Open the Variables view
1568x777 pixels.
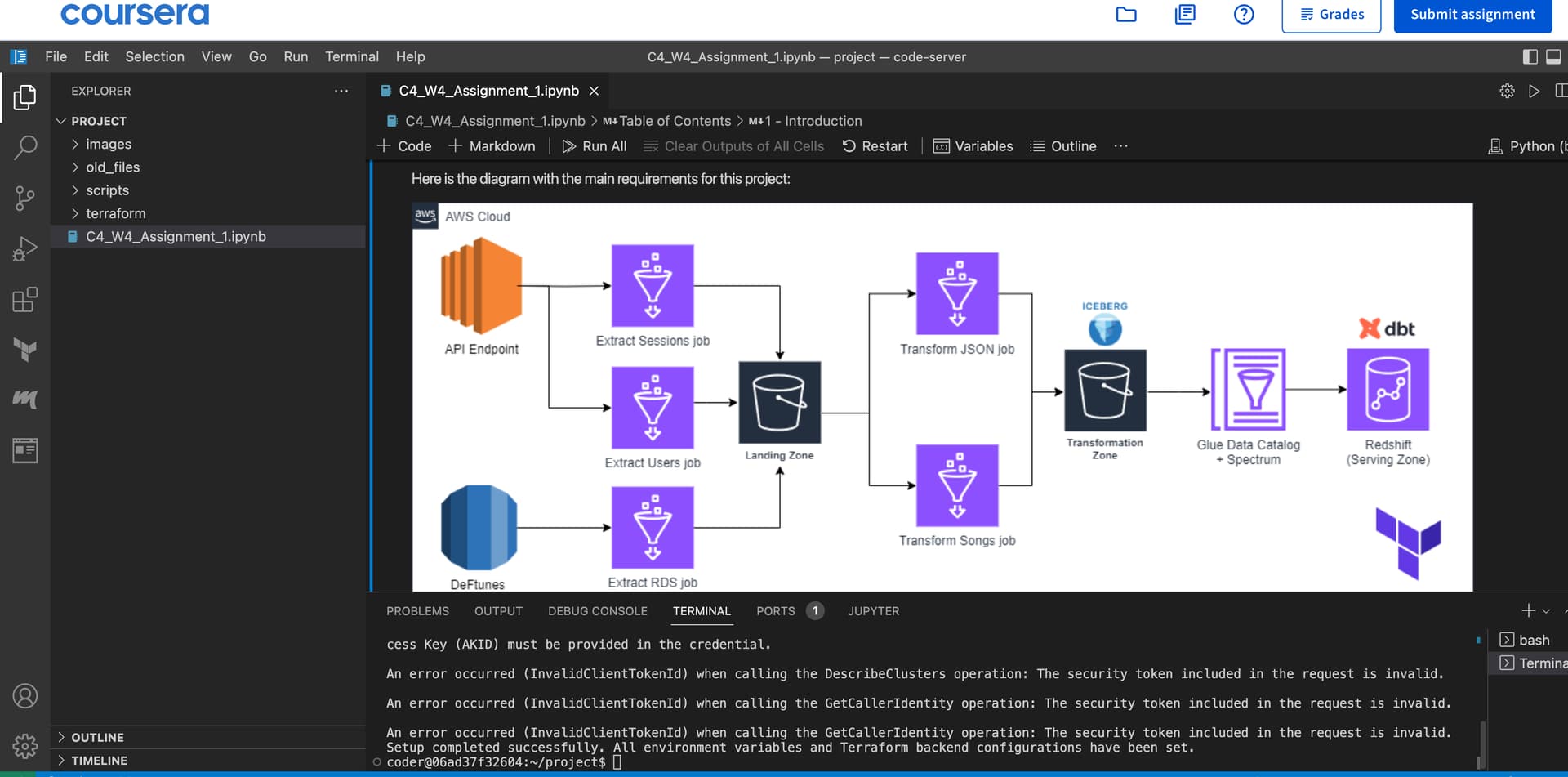973,146
